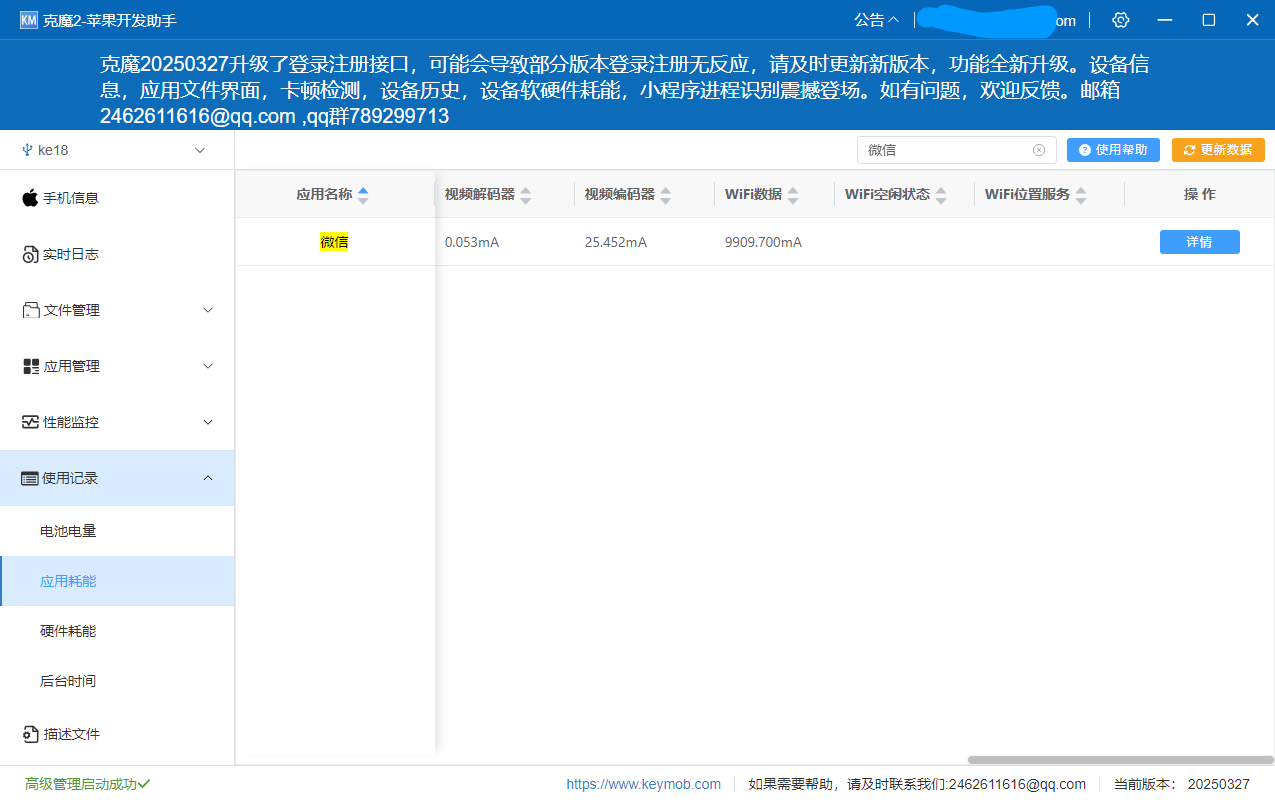Open the 电池电量 submenu item
The width and height of the screenshot is (1275, 800).
tap(117, 531)
